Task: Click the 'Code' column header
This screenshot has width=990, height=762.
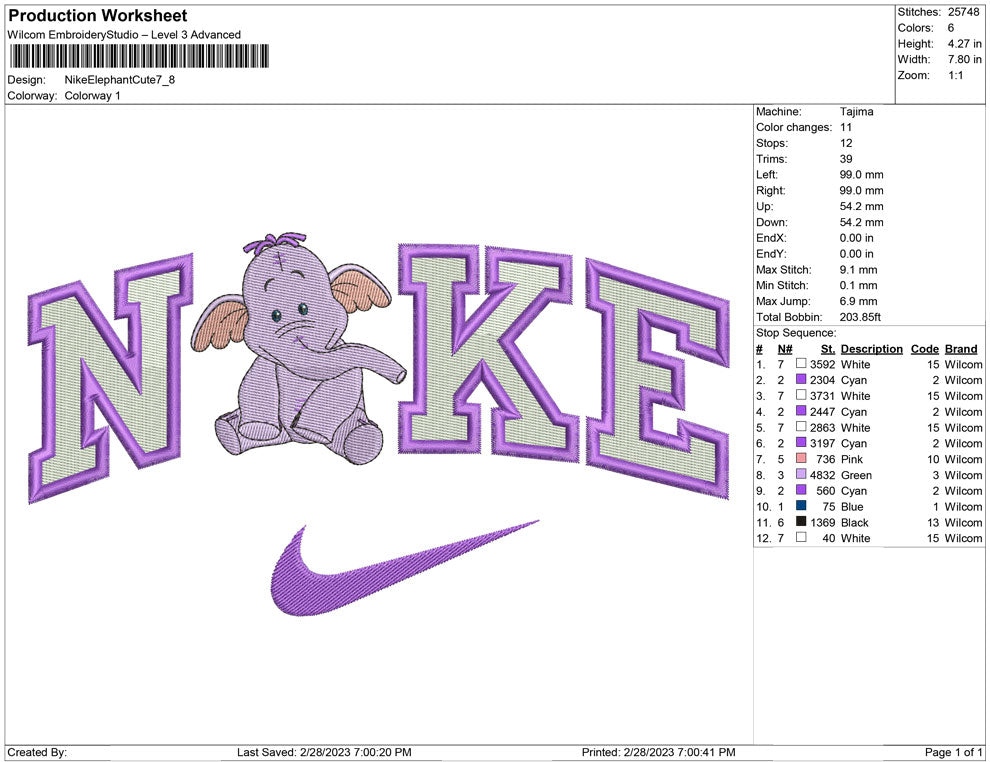Action: point(924,348)
